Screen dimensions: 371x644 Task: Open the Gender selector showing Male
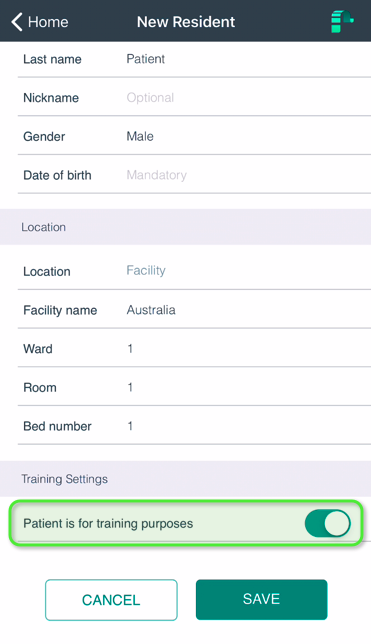coord(194,136)
